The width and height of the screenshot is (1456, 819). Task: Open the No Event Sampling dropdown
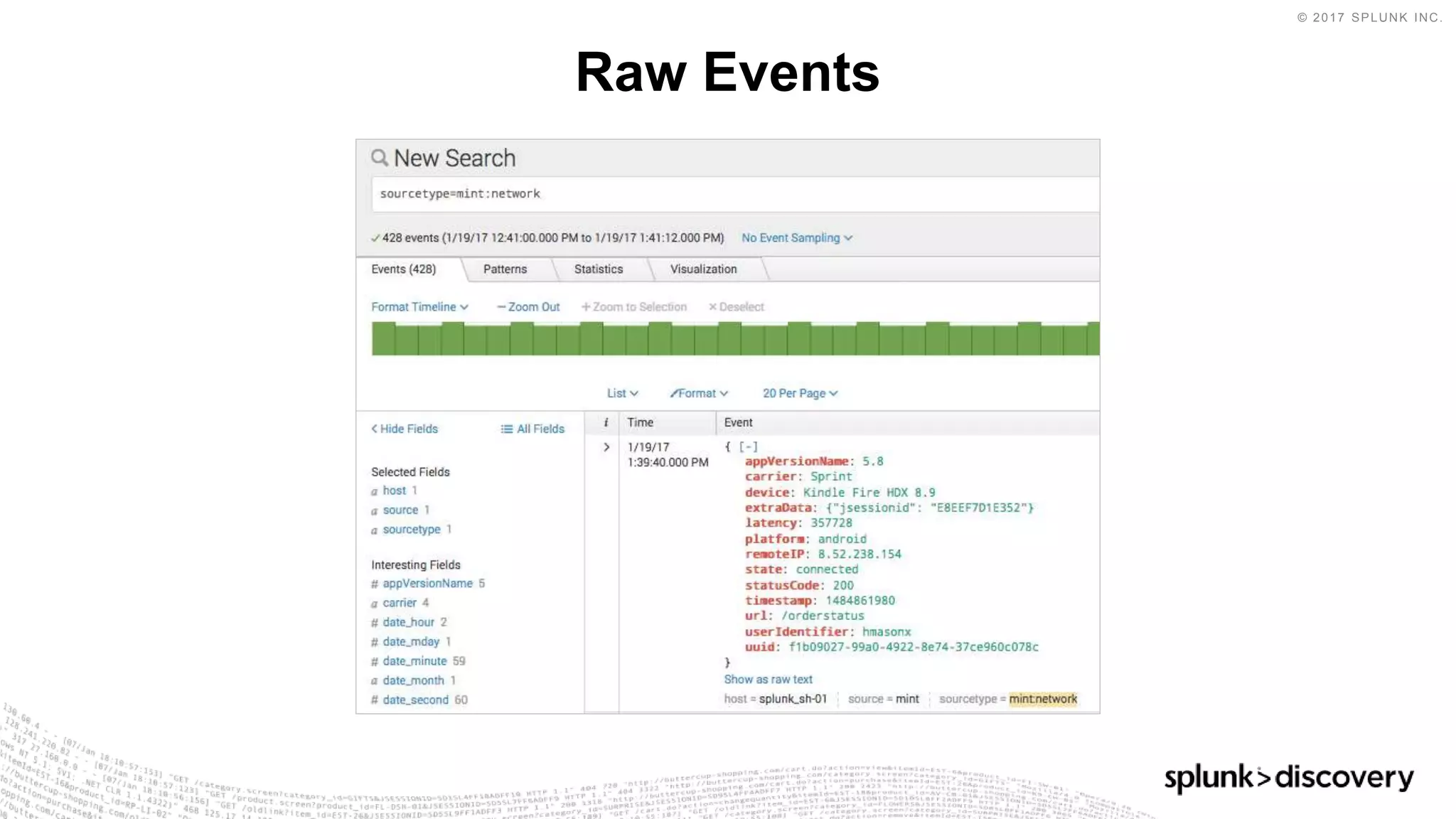[x=796, y=238]
